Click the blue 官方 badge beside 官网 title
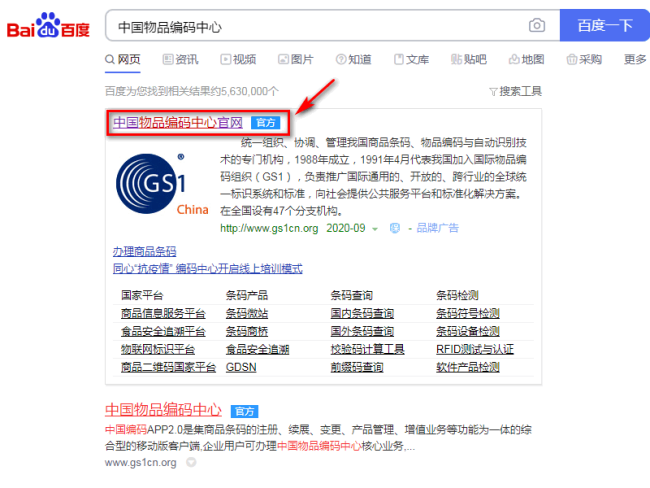 tap(265, 123)
